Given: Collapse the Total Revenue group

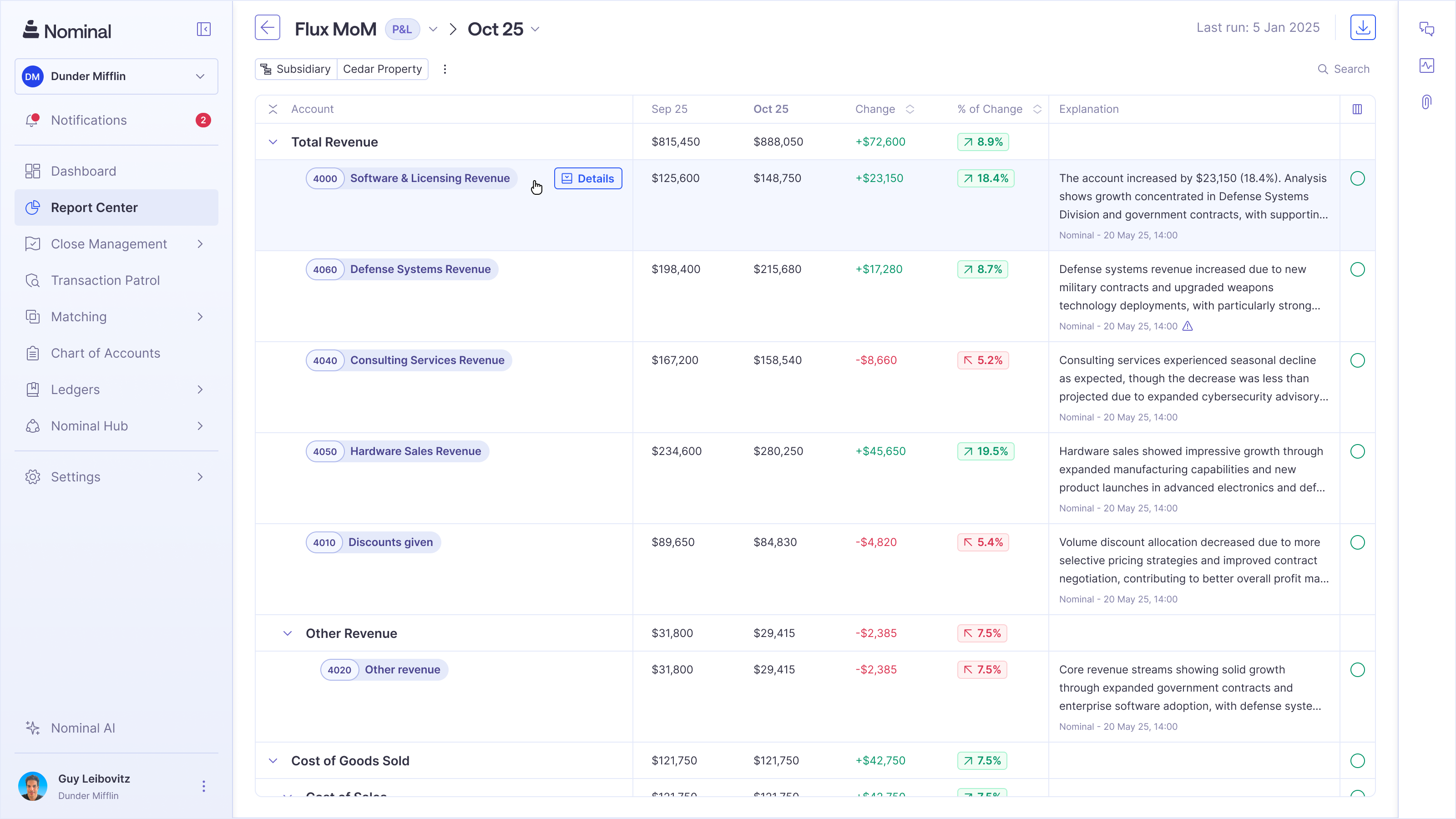Looking at the screenshot, I should pos(273,142).
